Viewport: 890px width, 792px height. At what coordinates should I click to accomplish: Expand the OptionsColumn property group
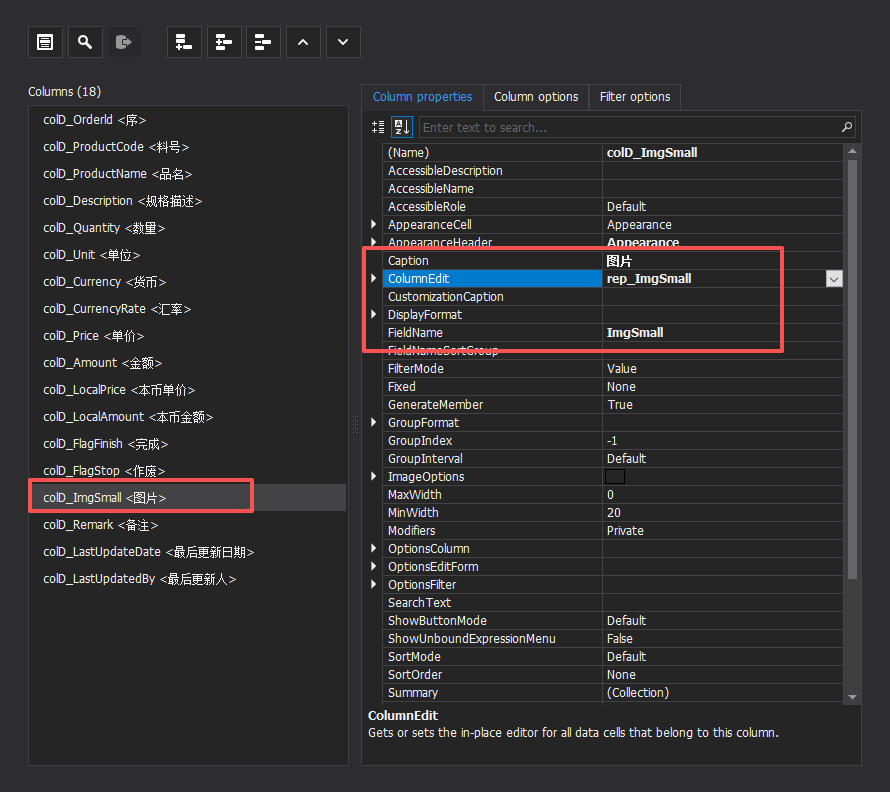(373, 548)
